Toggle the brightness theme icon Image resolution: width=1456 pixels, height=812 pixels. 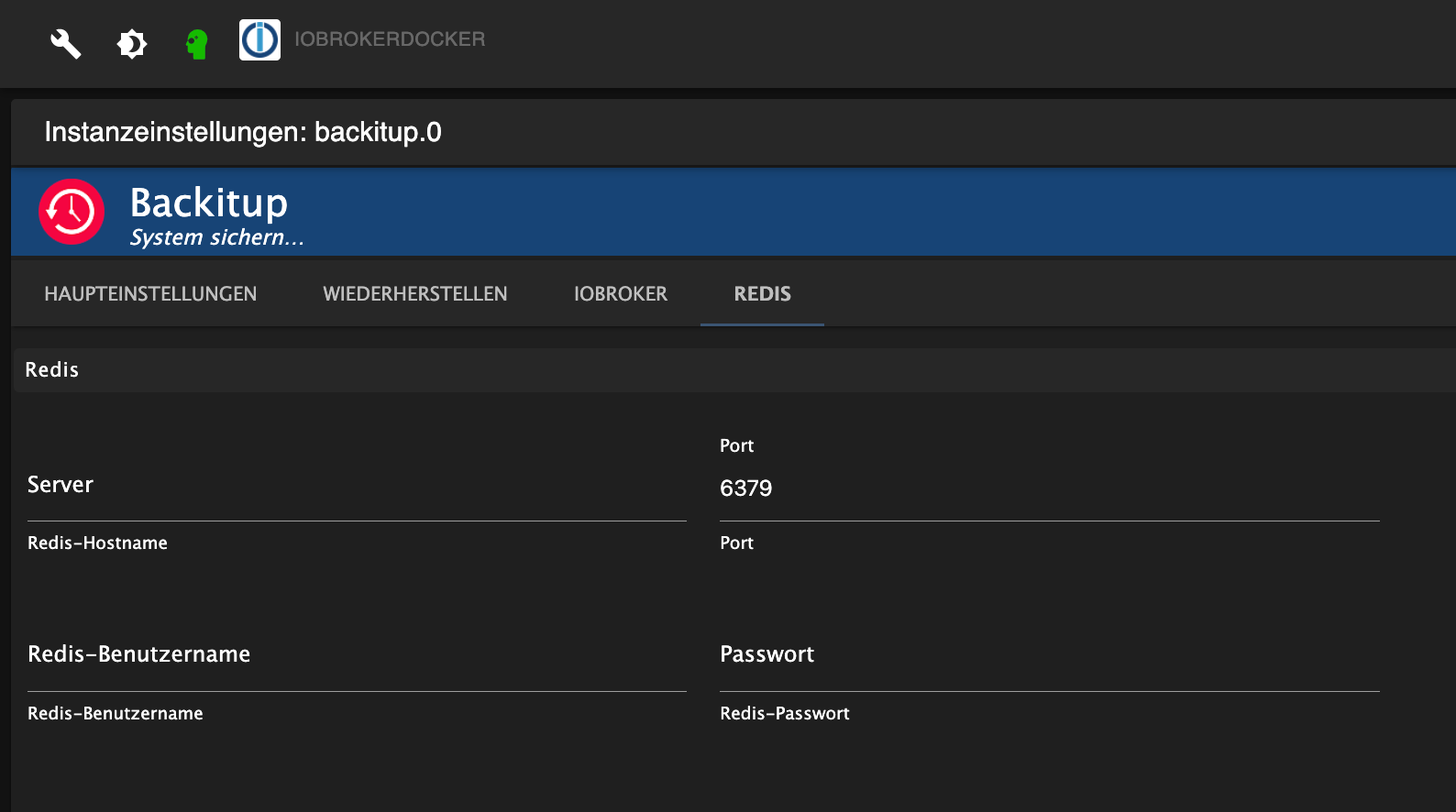coord(132,43)
